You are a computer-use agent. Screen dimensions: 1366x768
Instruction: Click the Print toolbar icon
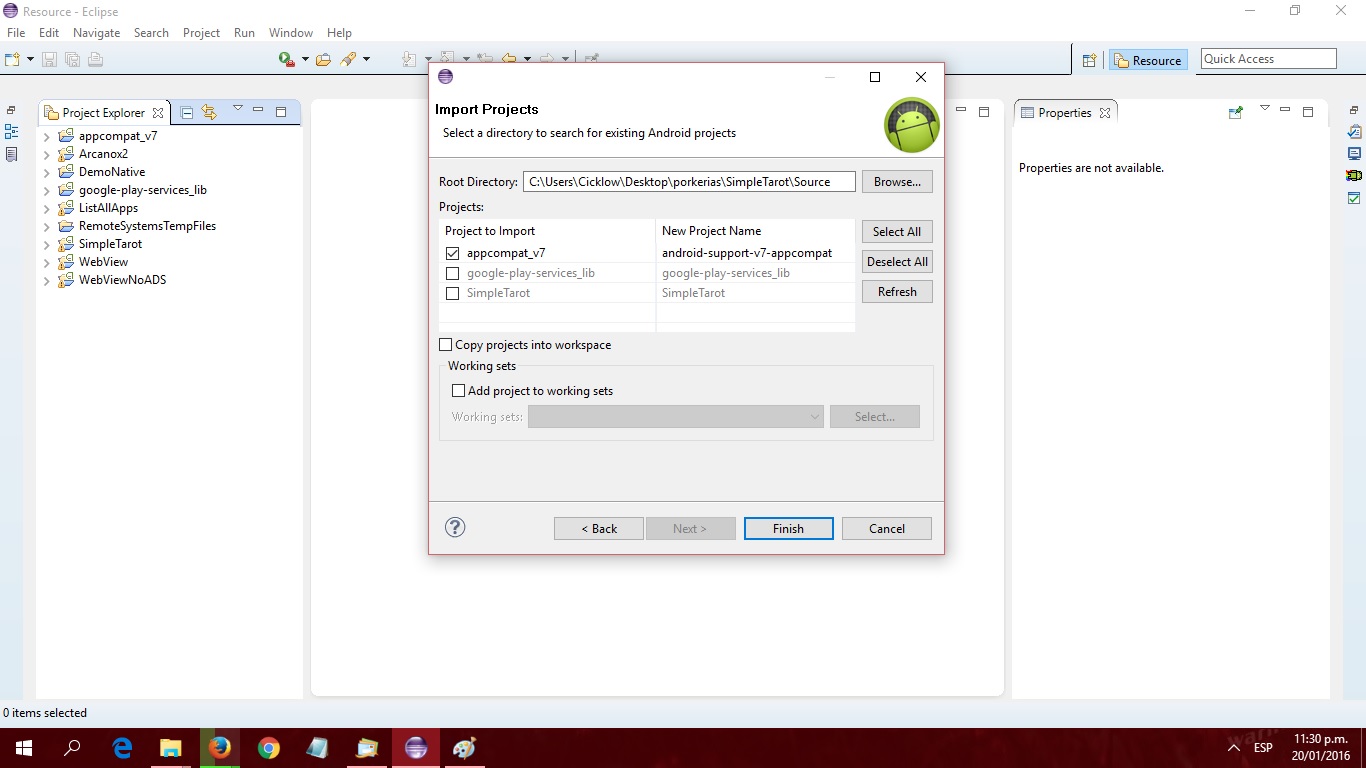pyautogui.click(x=95, y=60)
